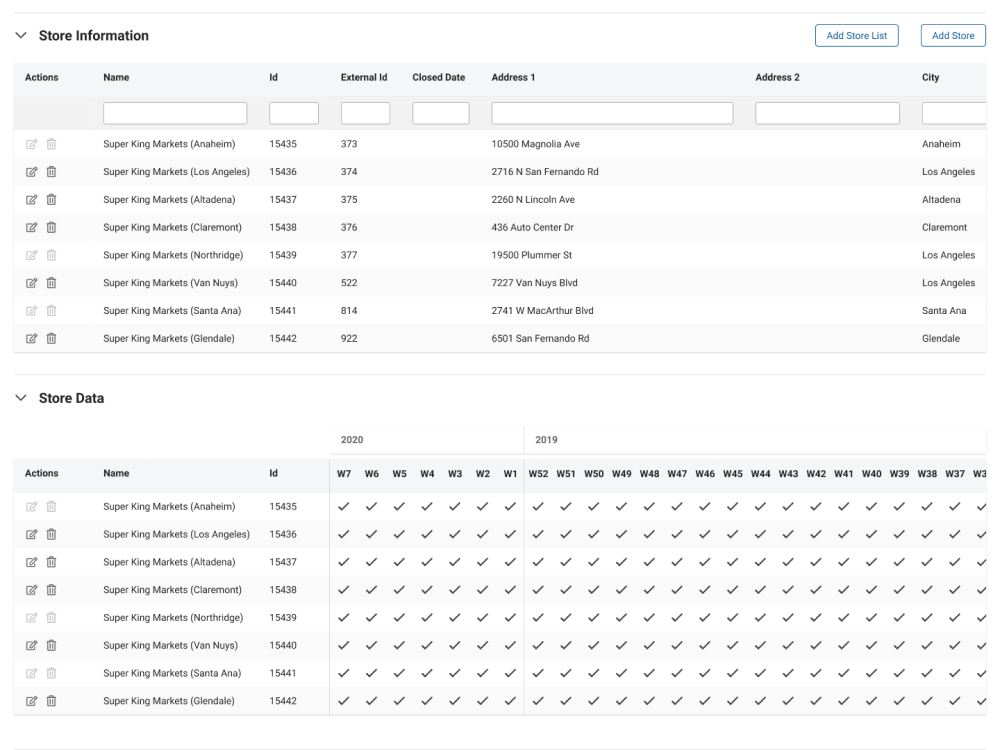Edit Claremont store in Store Information
1000x750 pixels.
tap(31, 227)
